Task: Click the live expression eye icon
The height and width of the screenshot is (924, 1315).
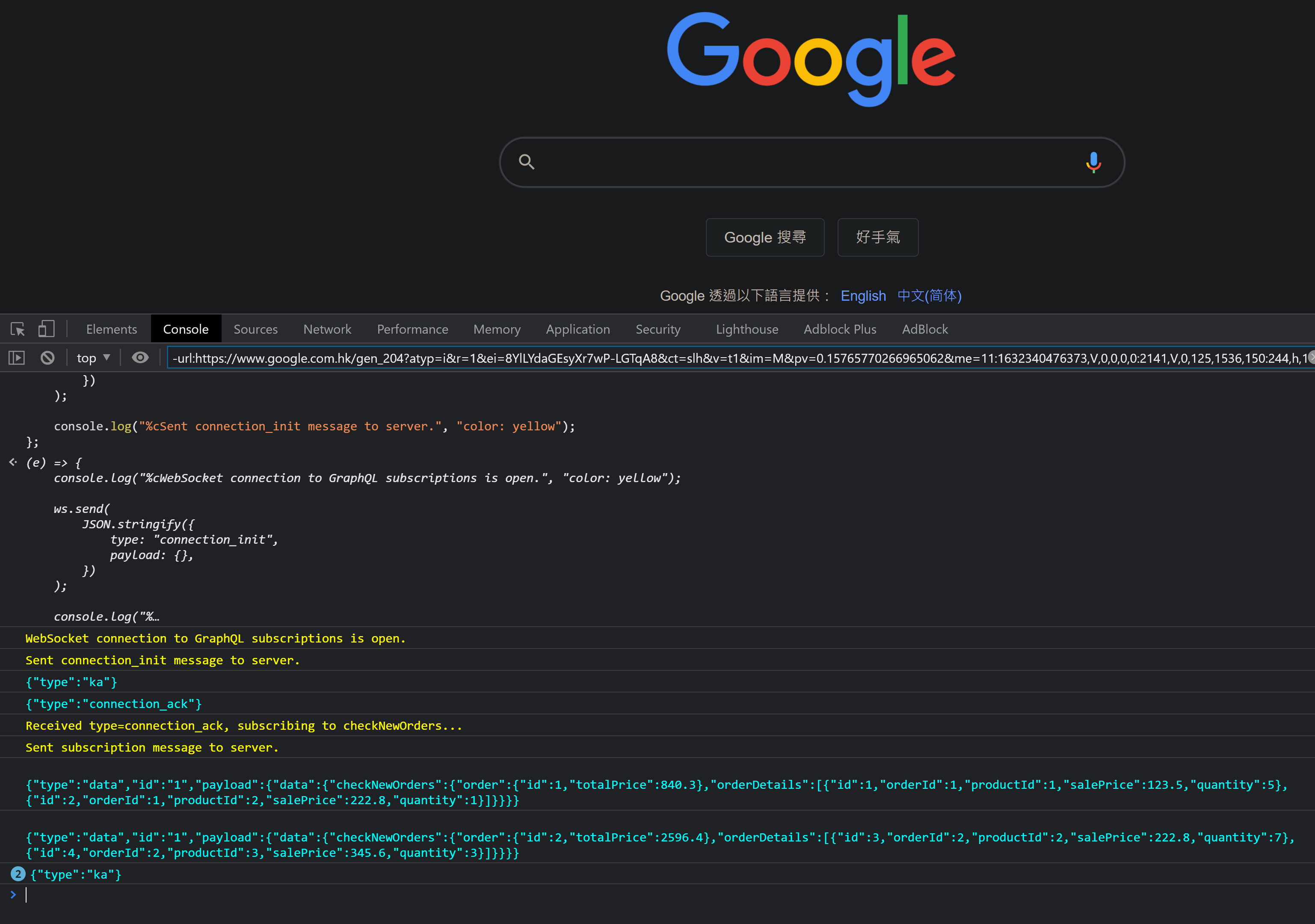Action: pos(140,358)
